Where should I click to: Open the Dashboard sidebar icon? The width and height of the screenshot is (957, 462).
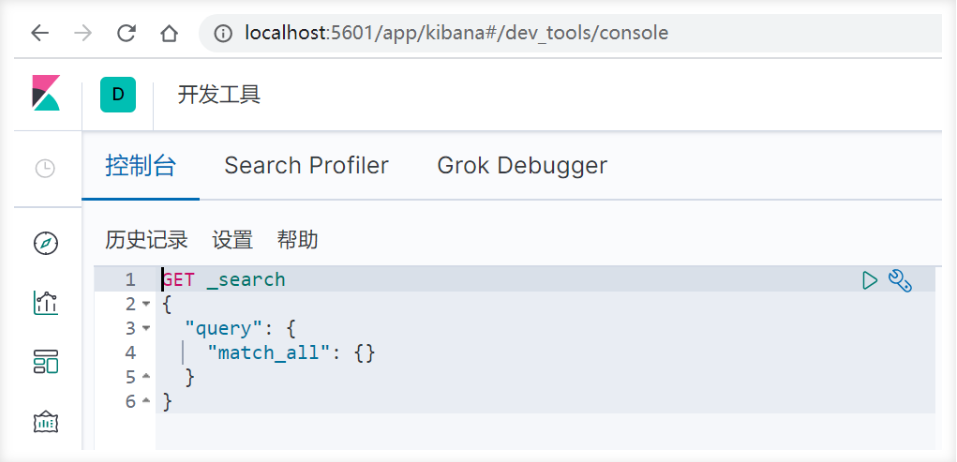pos(46,361)
